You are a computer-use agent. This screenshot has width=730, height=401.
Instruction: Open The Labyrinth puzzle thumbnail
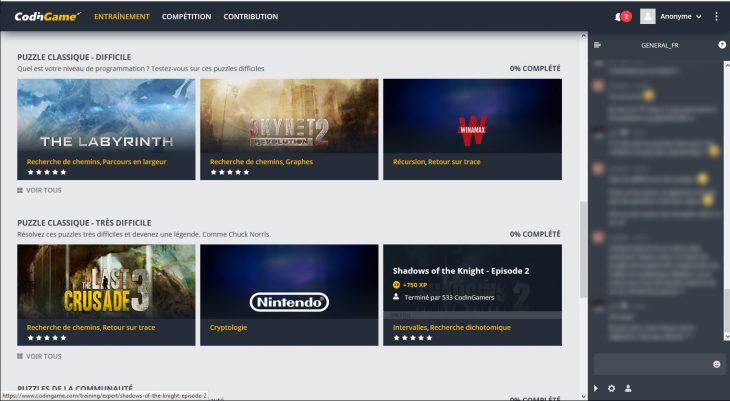[106, 116]
